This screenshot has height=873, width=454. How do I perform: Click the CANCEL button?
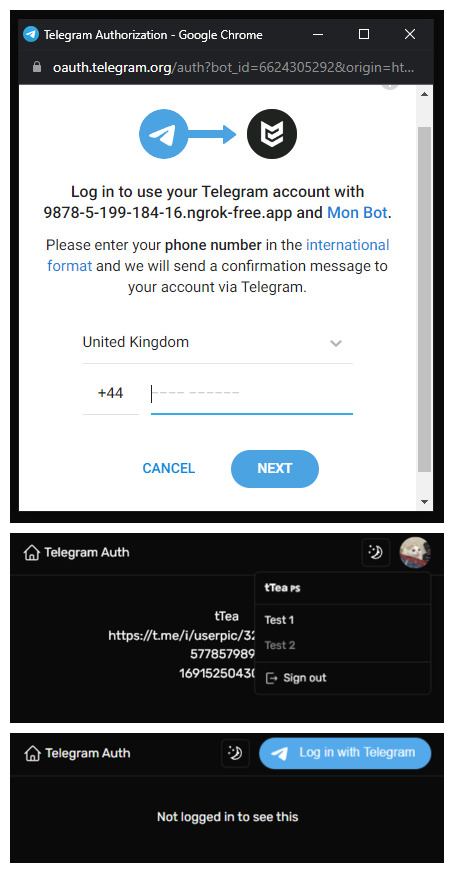169,468
